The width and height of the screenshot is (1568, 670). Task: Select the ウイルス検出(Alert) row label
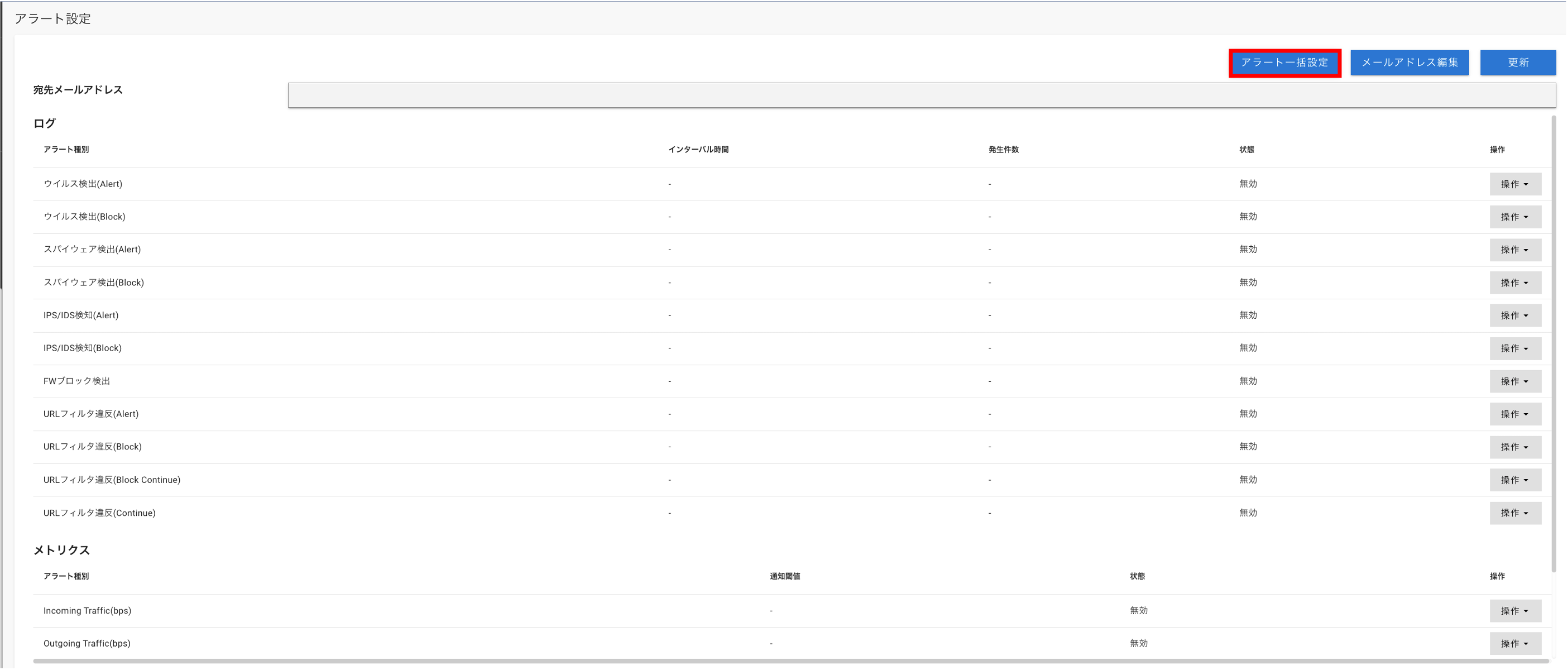83,184
